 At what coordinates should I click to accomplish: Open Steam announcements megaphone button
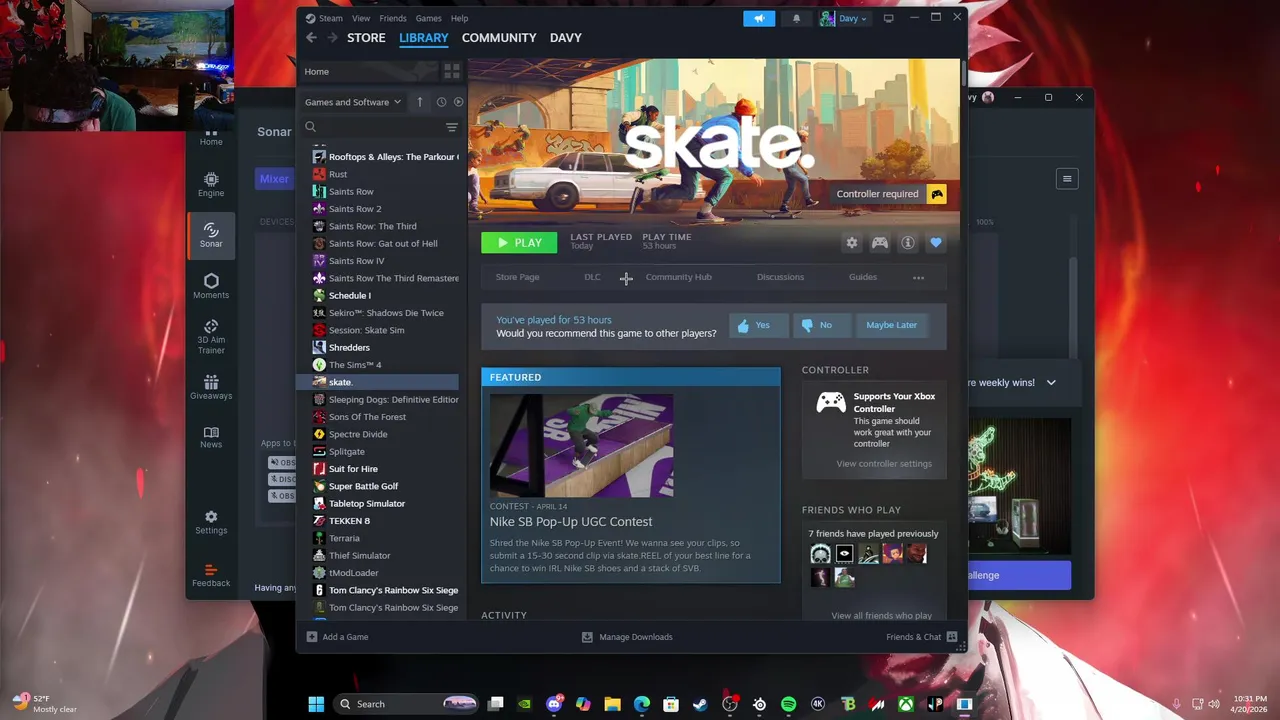pyautogui.click(x=759, y=18)
